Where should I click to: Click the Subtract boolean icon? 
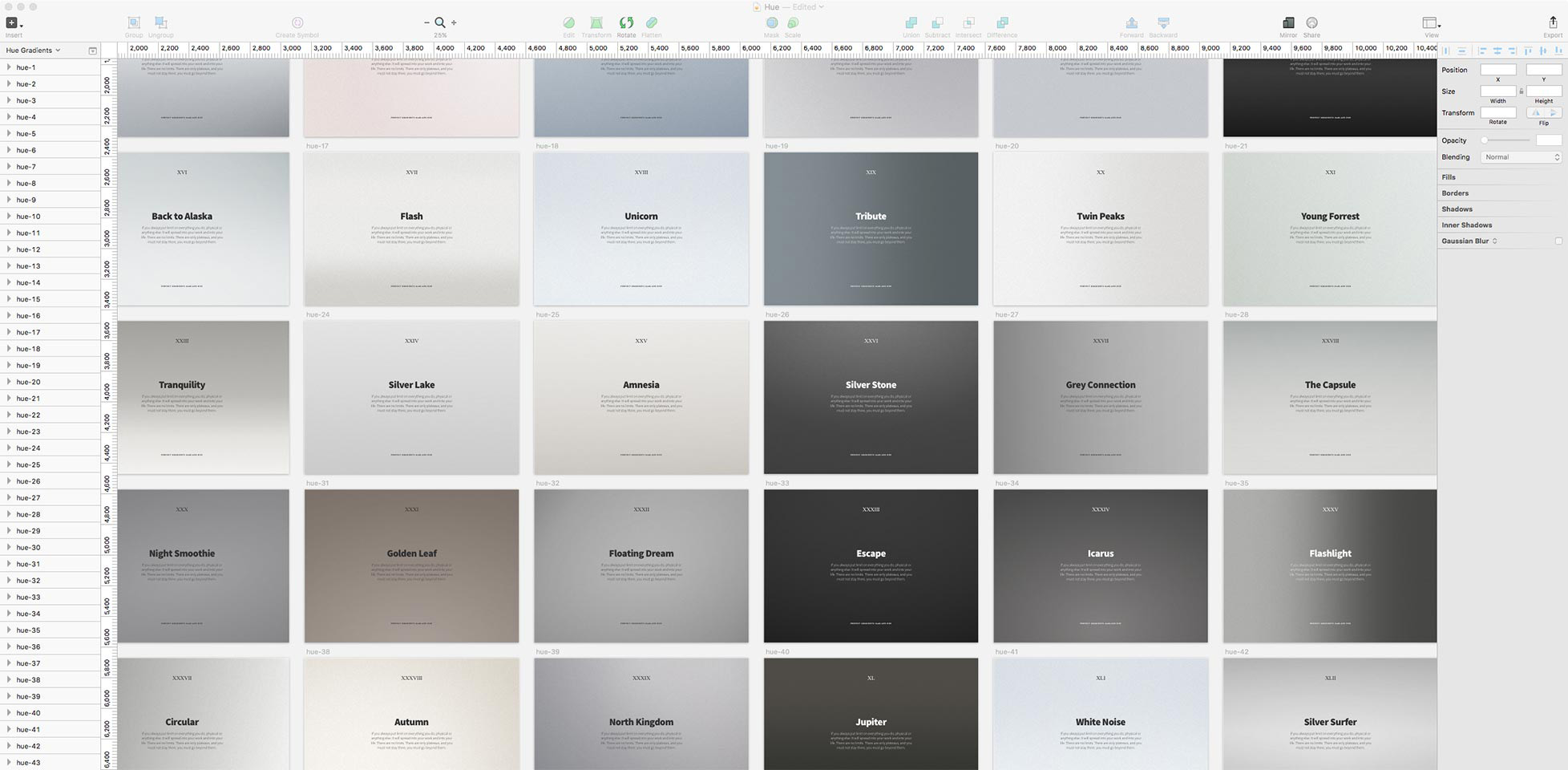pyautogui.click(x=937, y=22)
